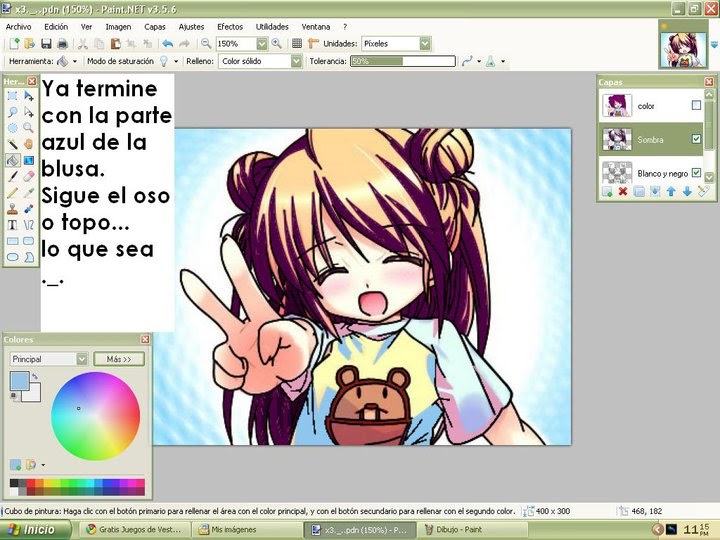This screenshot has width=720, height=540.
Task: Select the Lasso Select tool
Action: click(12, 112)
